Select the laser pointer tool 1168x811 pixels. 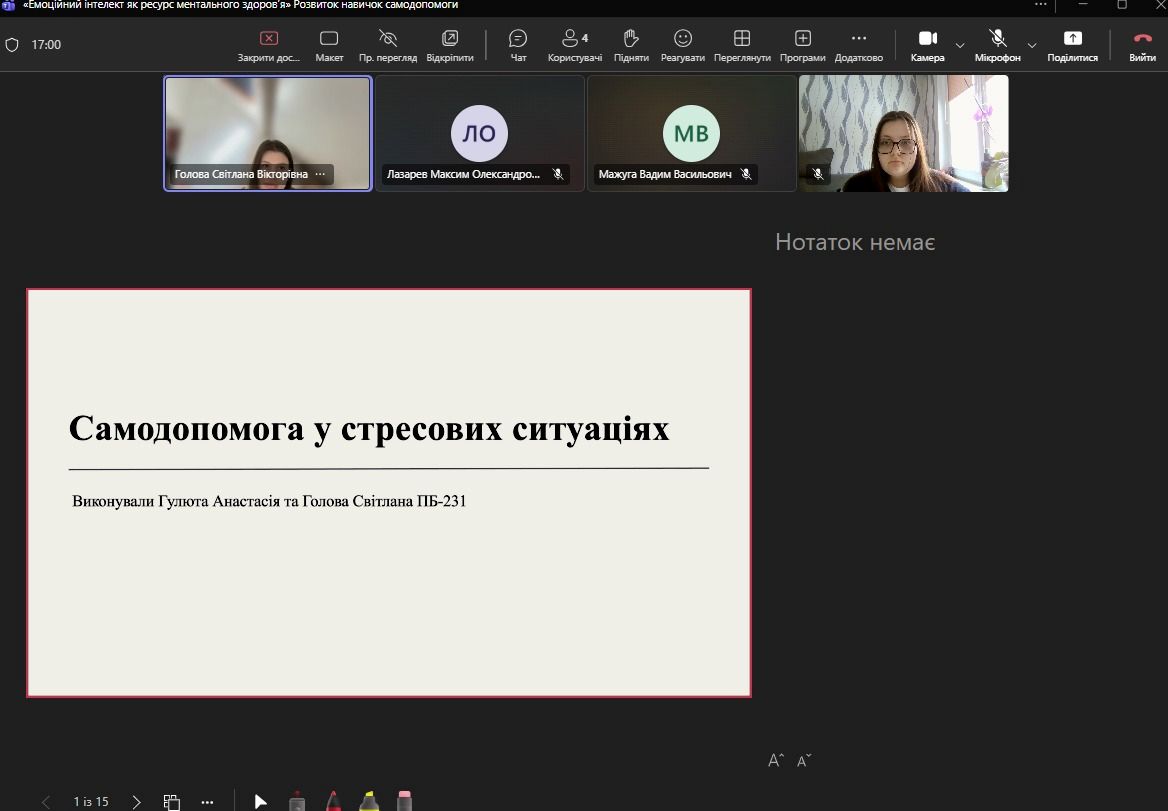[260, 801]
